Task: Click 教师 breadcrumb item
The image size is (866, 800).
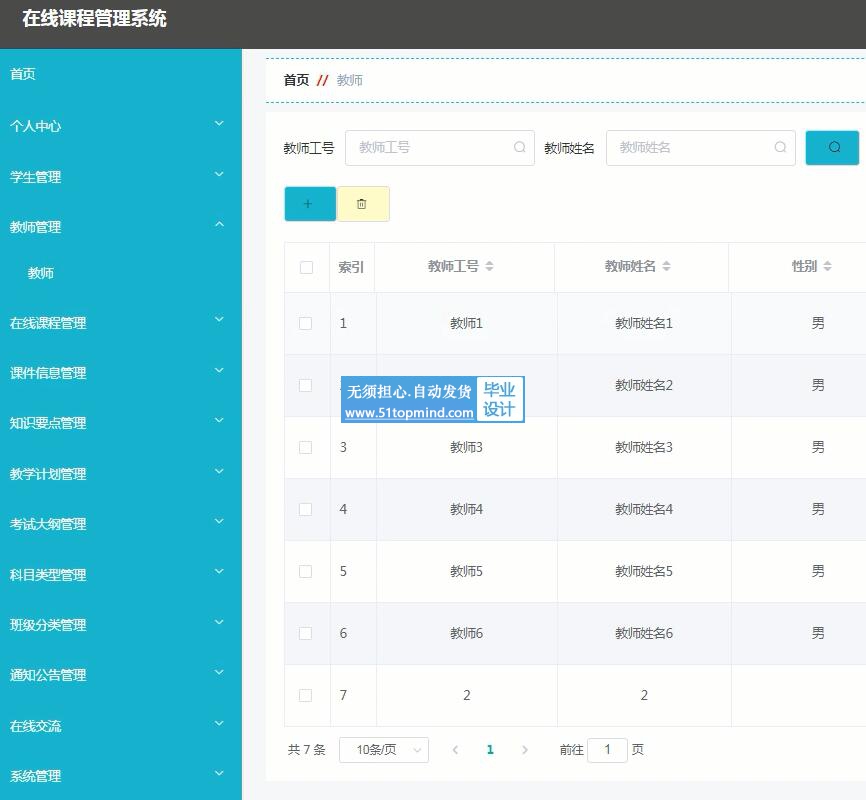Action: [x=350, y=81]
